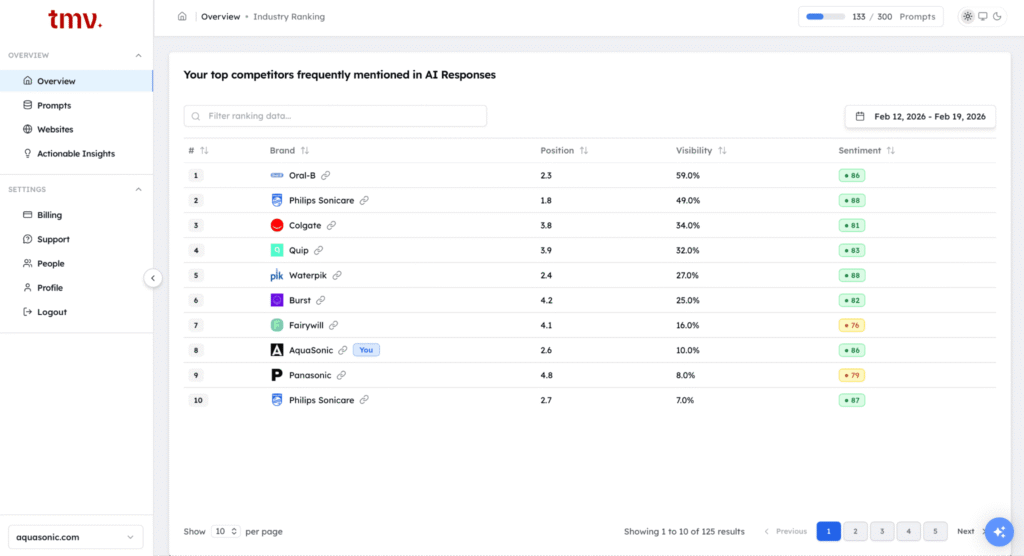The width and height of the screenshot is (1024, 556).
Task: Open link icon for Philips Sonicare in row 2
Action: [x=364, y=201]
